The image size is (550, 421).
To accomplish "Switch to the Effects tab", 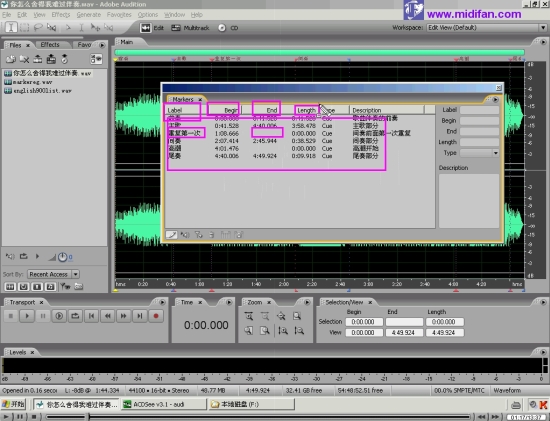I will click(50, 45).
